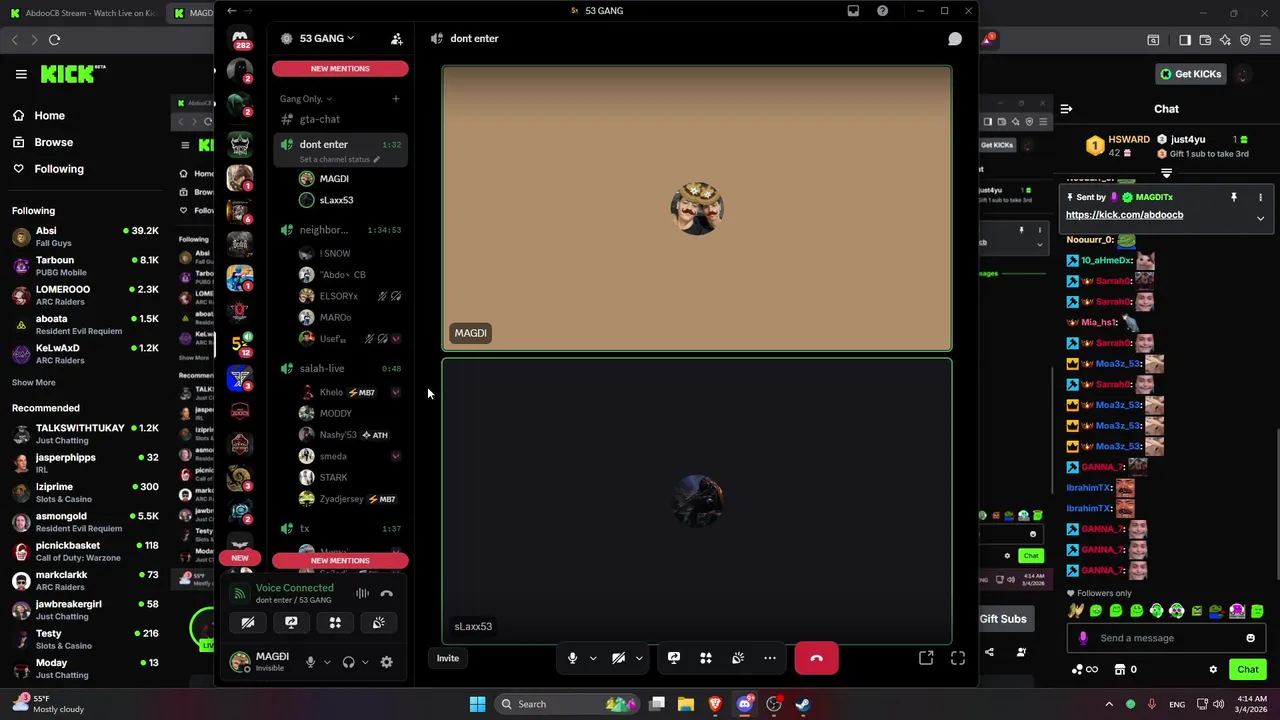This screenshot has width=1280, height=720.
Task: Click Show more under Following
Action: [34, 382]
